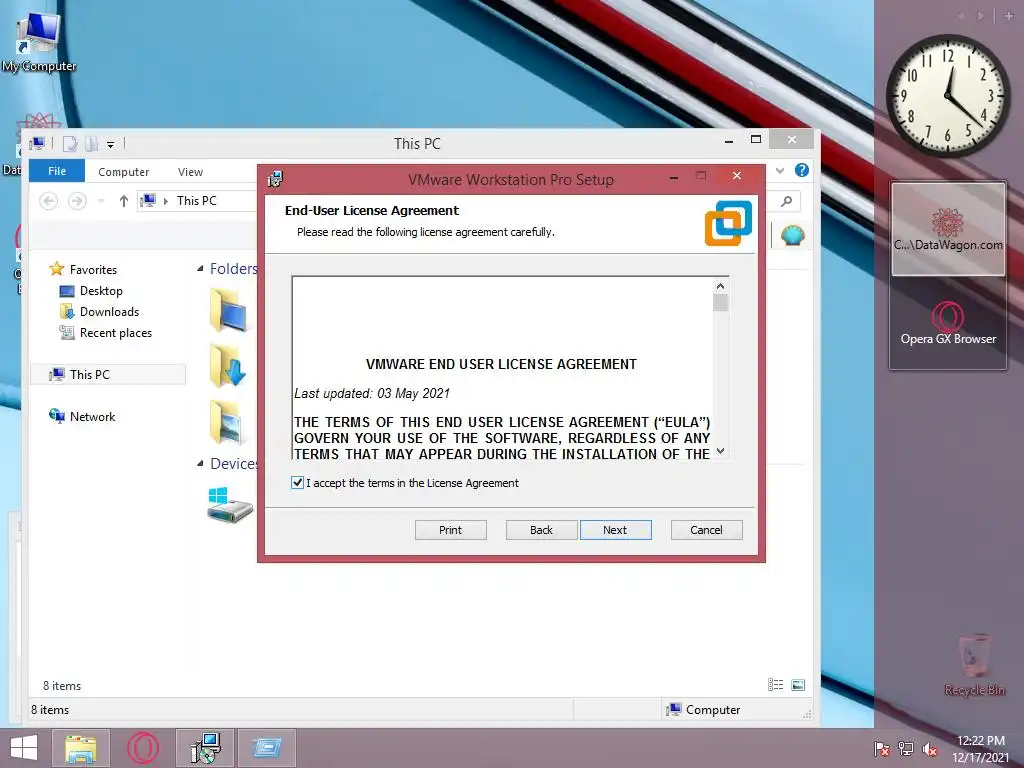
Task: Click the blue Help question mark icon
Action: pos(802,170)
